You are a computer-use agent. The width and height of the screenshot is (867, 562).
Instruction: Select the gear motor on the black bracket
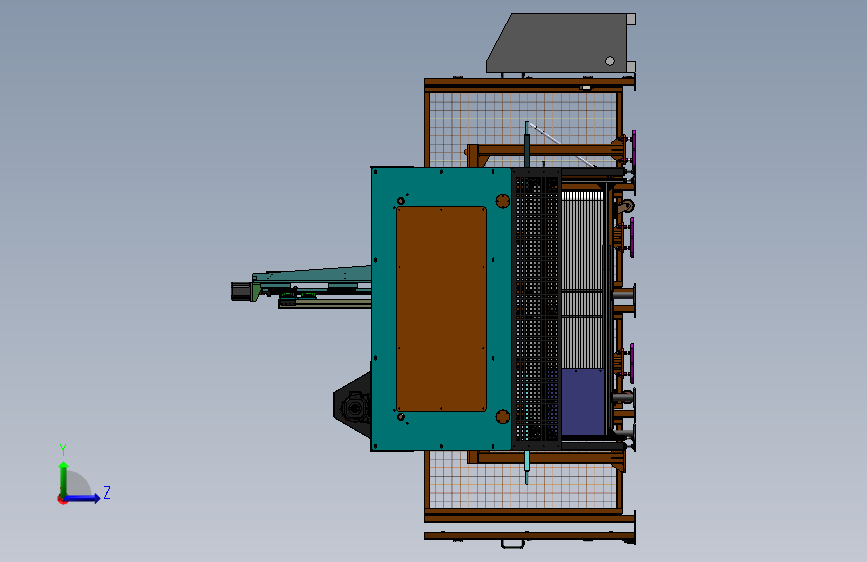(356, 408)
